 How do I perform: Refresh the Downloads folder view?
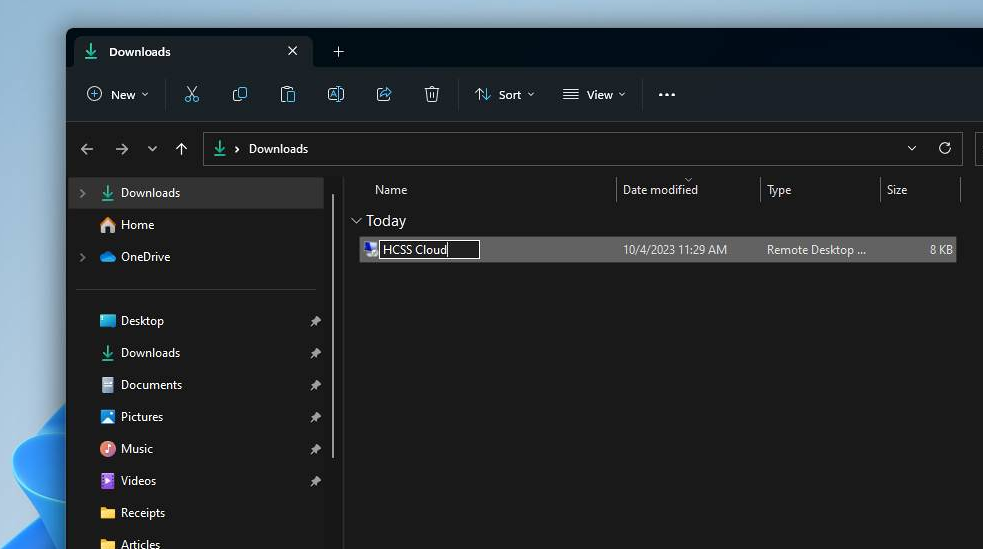(x=945, y=149)
